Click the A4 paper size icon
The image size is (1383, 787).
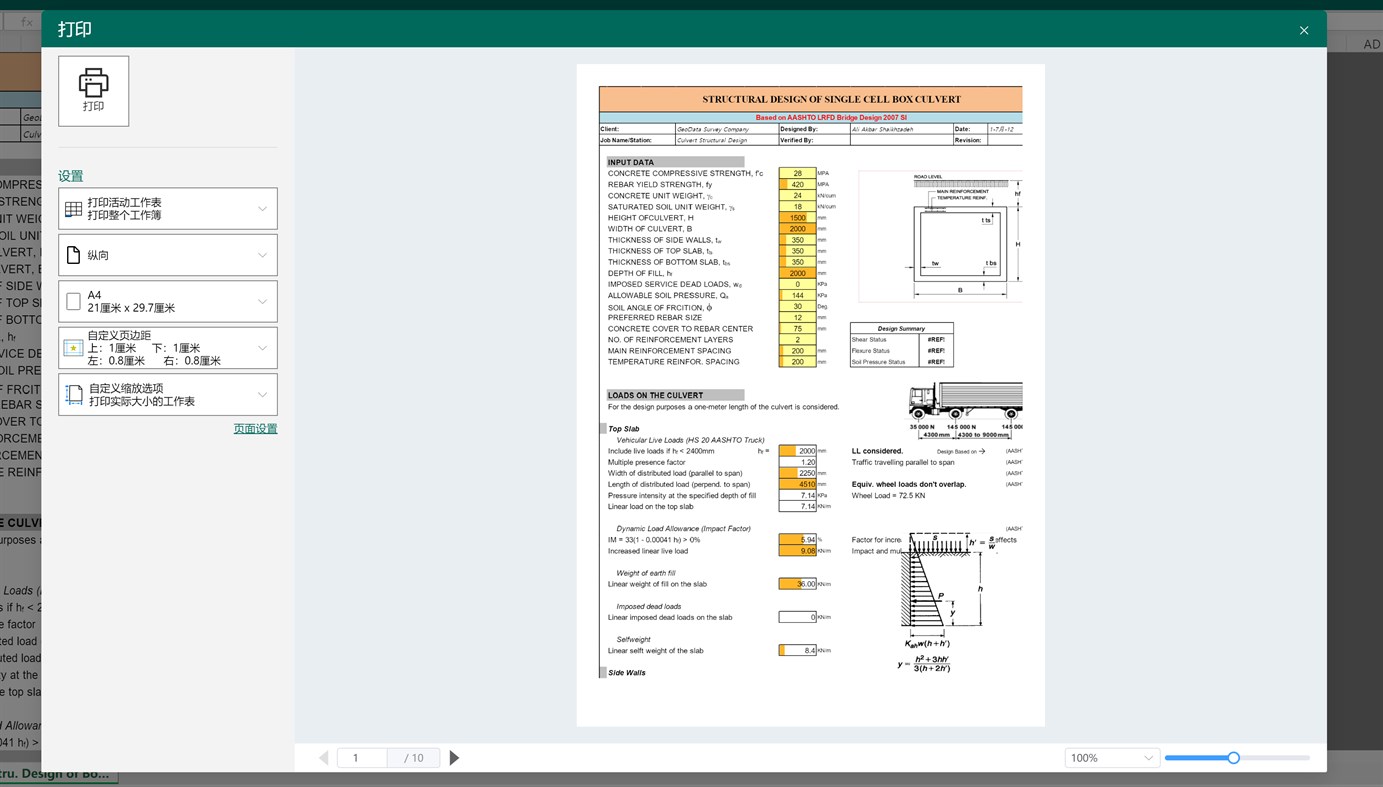pyautogui.click(x=71, y=300)
